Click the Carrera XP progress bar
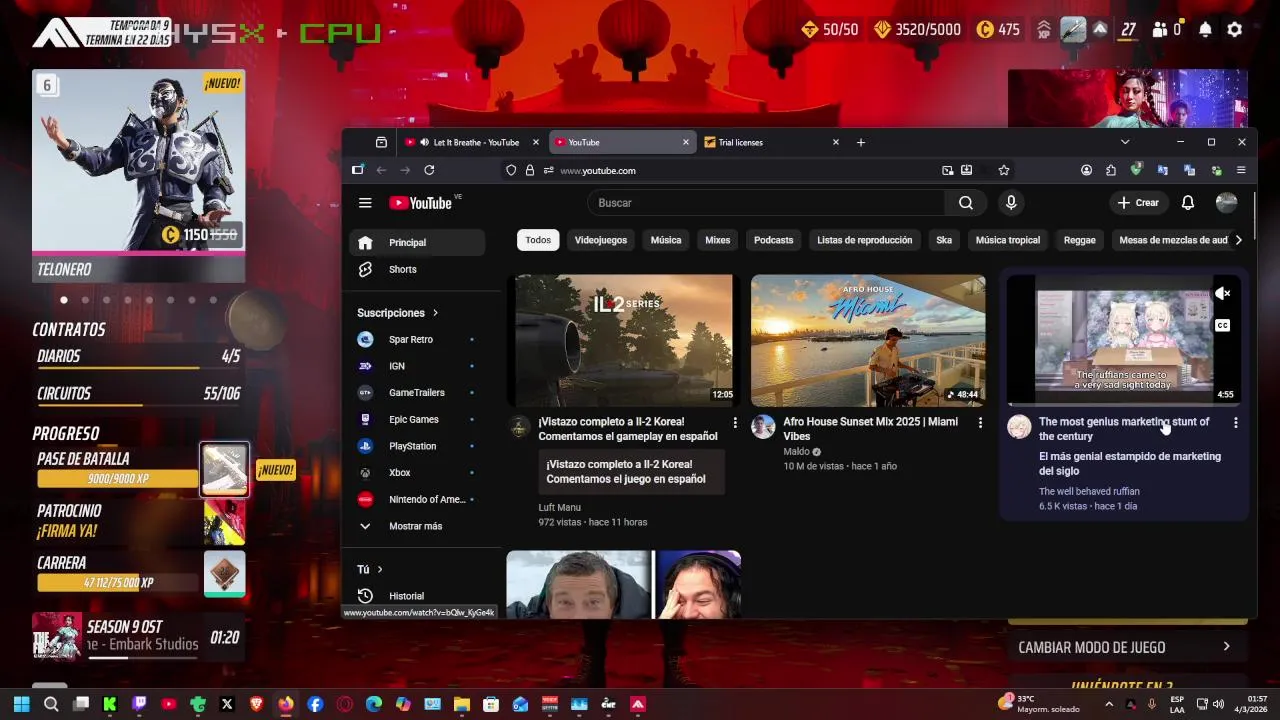The width and height of the screenshot is (1280, 720). pos(118,582)
